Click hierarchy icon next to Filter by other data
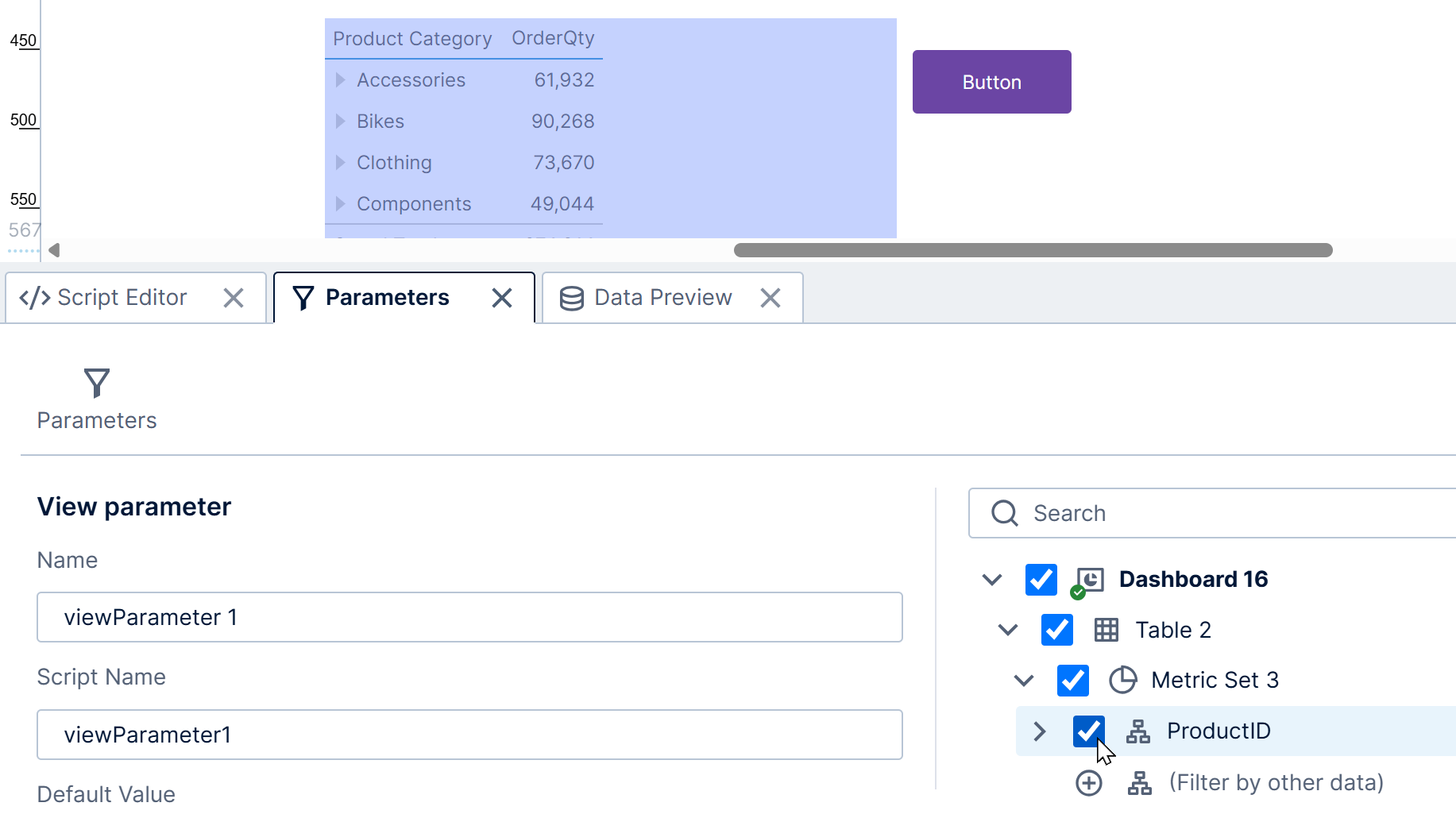Viewport: 1456px width, 818px height. 1140,783
